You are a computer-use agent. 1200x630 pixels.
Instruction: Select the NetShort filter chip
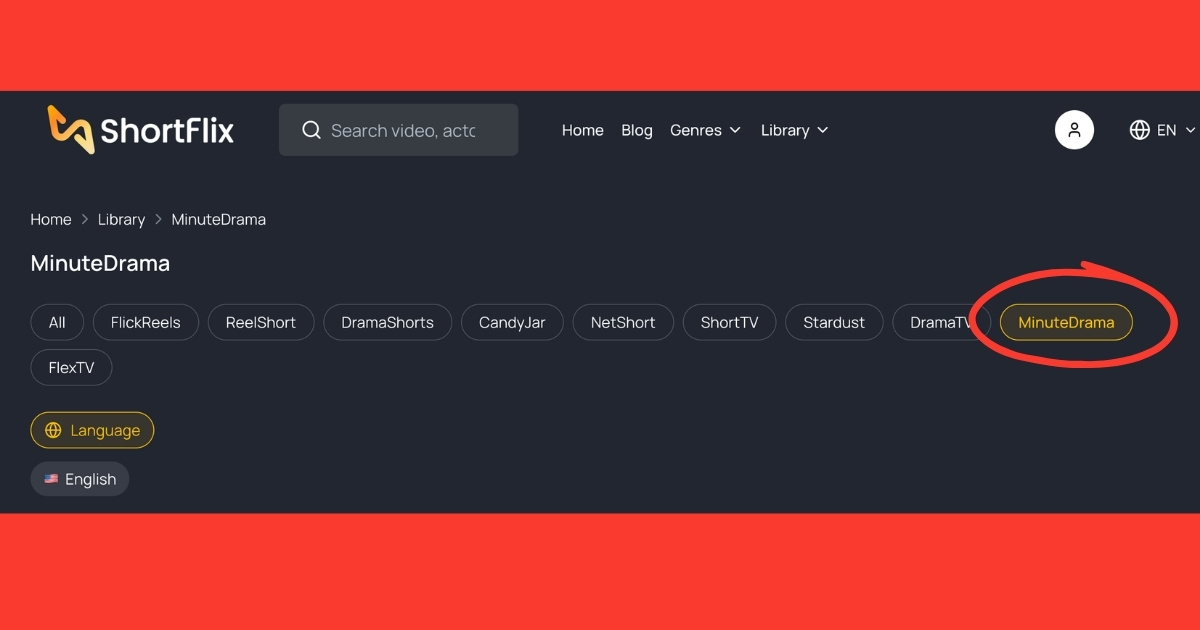point(623,322)
